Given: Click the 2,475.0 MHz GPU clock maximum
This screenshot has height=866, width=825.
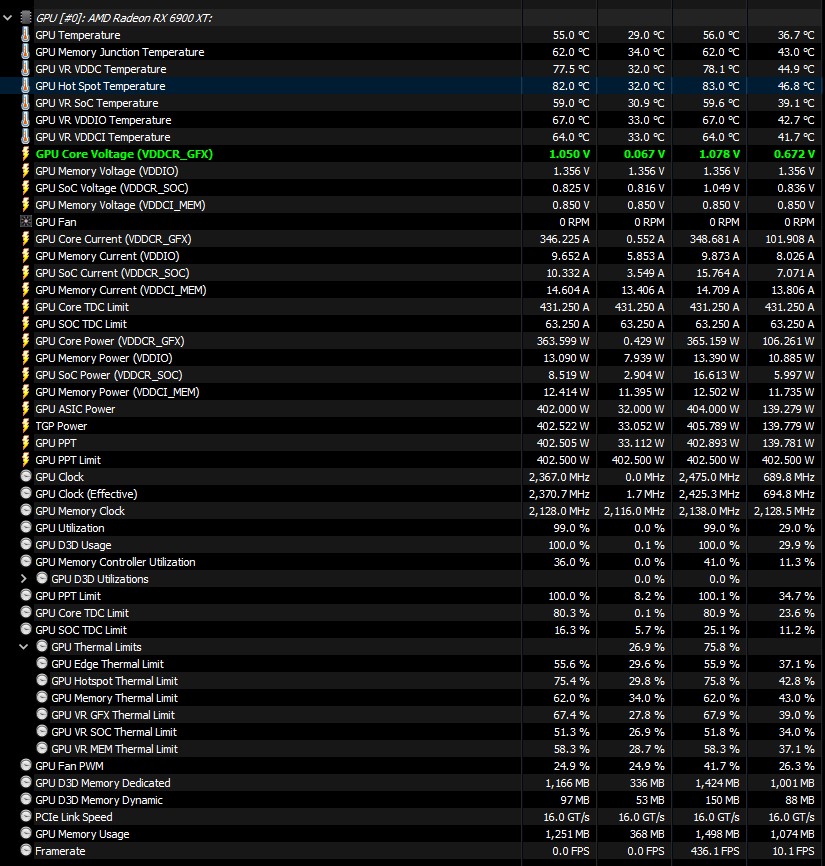Looking at the screenshot, I should 709,477.
